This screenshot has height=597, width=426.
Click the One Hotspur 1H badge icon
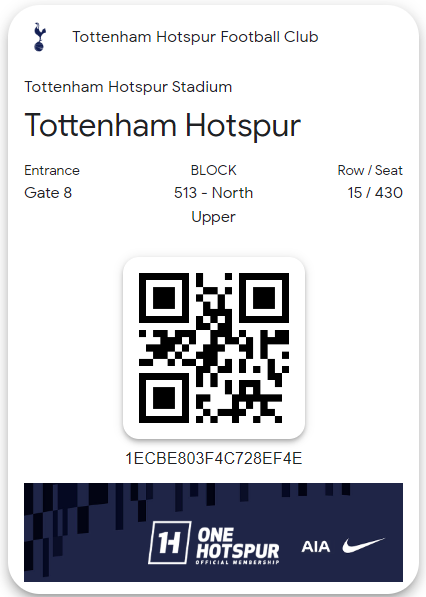tap(169, 542)
